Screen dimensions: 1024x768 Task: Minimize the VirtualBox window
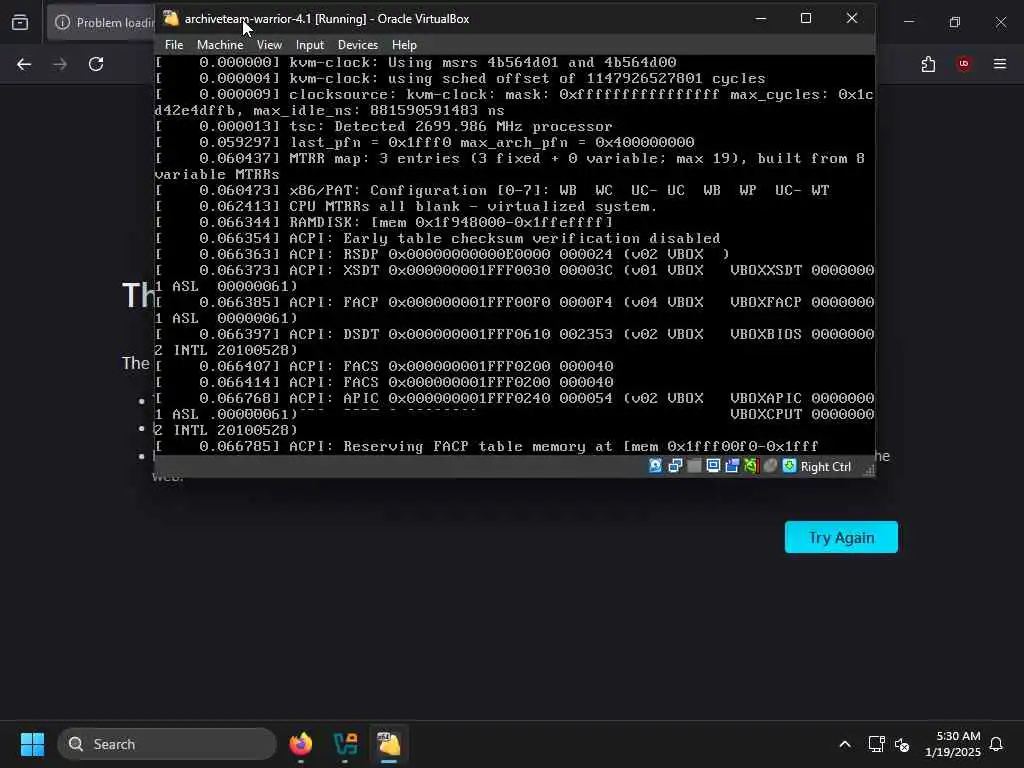[x=761, y=18]
